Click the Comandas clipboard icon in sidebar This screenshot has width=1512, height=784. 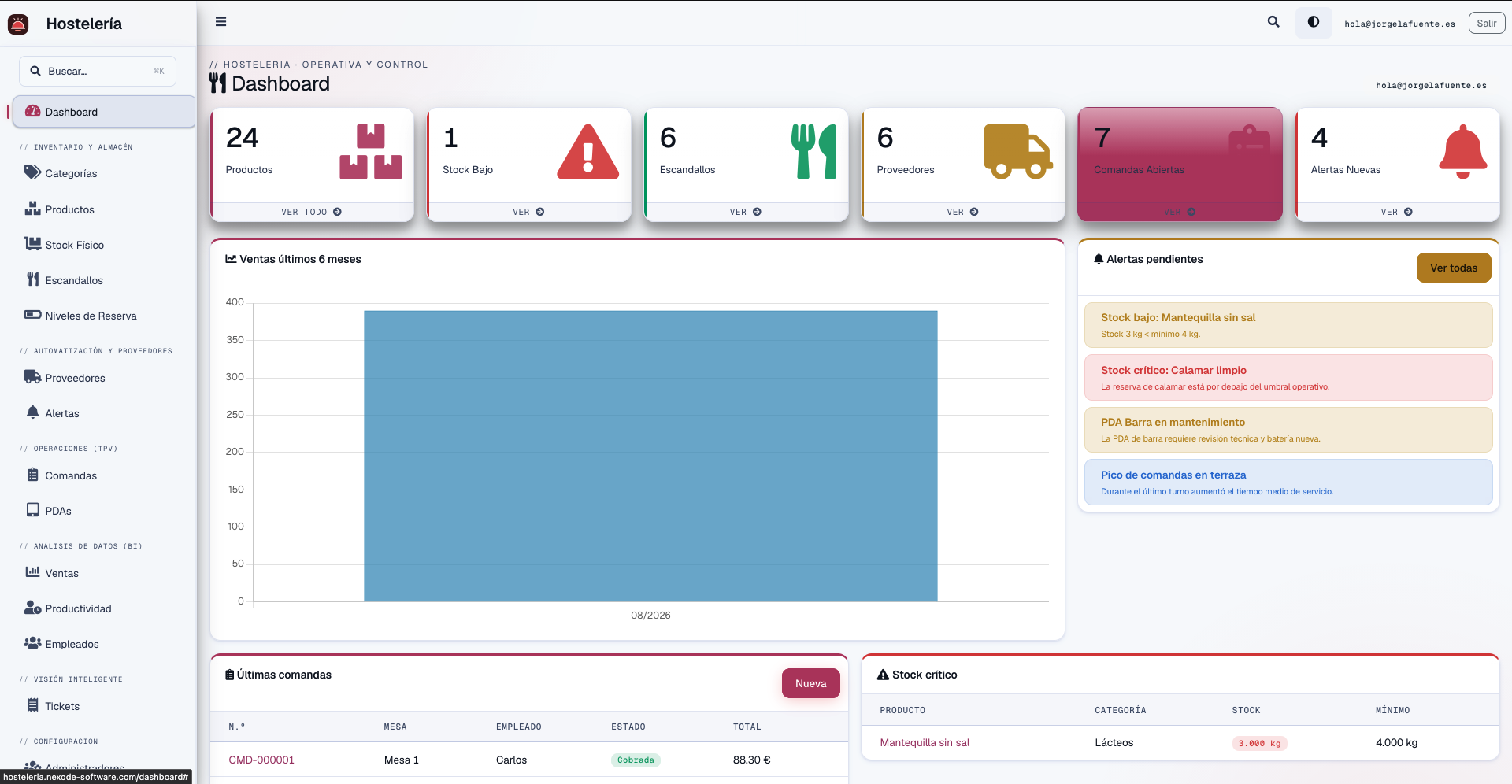[32, 475]
